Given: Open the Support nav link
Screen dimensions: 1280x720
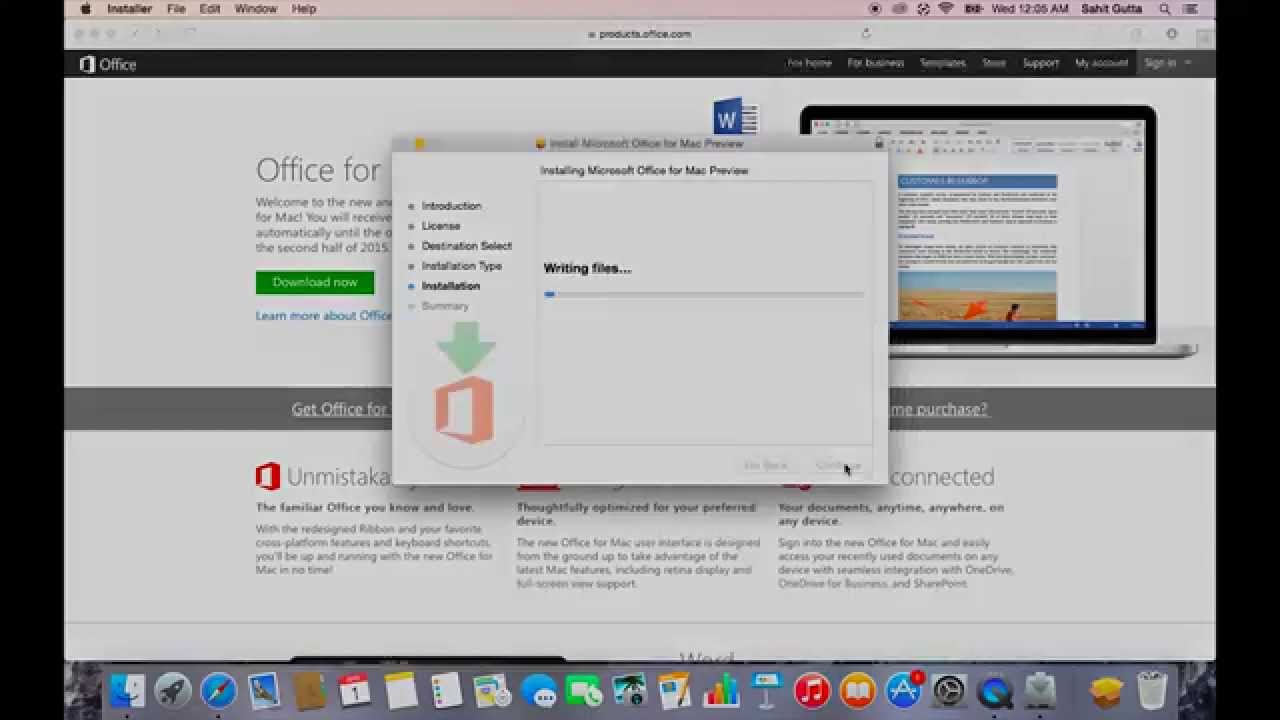Looking at the screenshot, I should click(x=1041, y=63).
